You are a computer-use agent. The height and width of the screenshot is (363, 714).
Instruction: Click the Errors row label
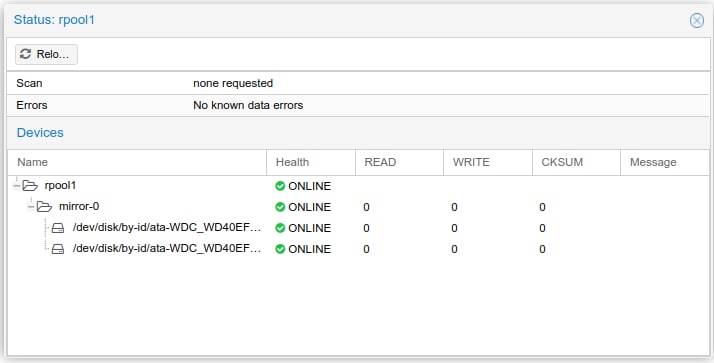(x=32, y=105)
